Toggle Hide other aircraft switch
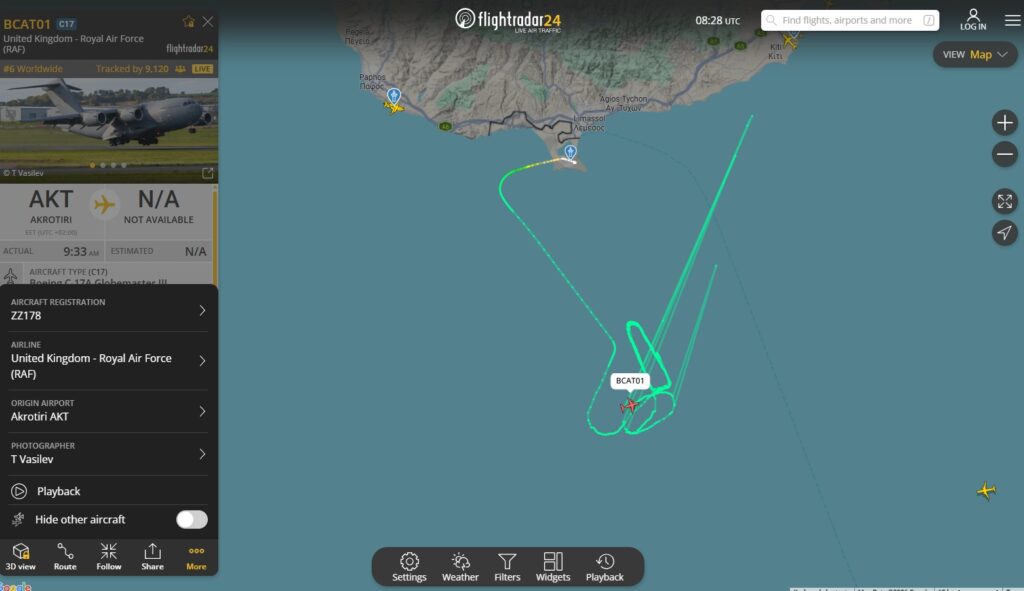This screenshot has width=1024, height=591. pyautogui.click(x=191, y=519)
